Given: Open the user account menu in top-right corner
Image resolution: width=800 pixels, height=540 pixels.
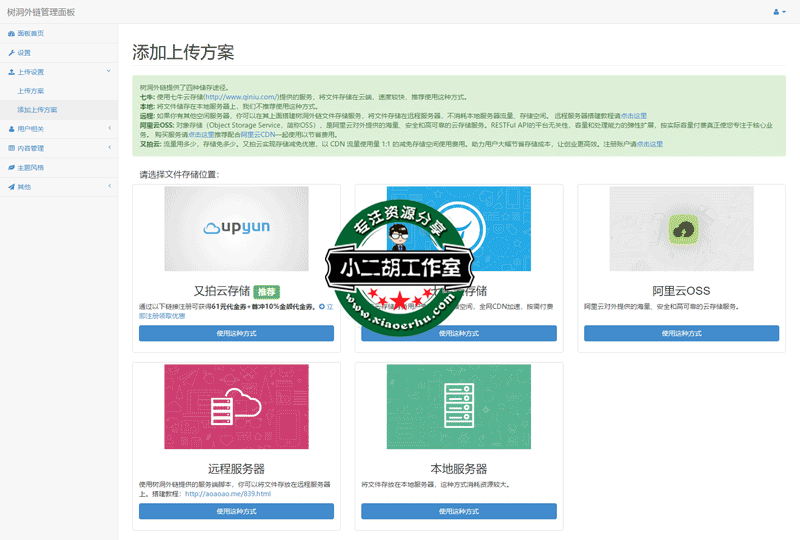Looking at the screenshot, I should point(779,11).
